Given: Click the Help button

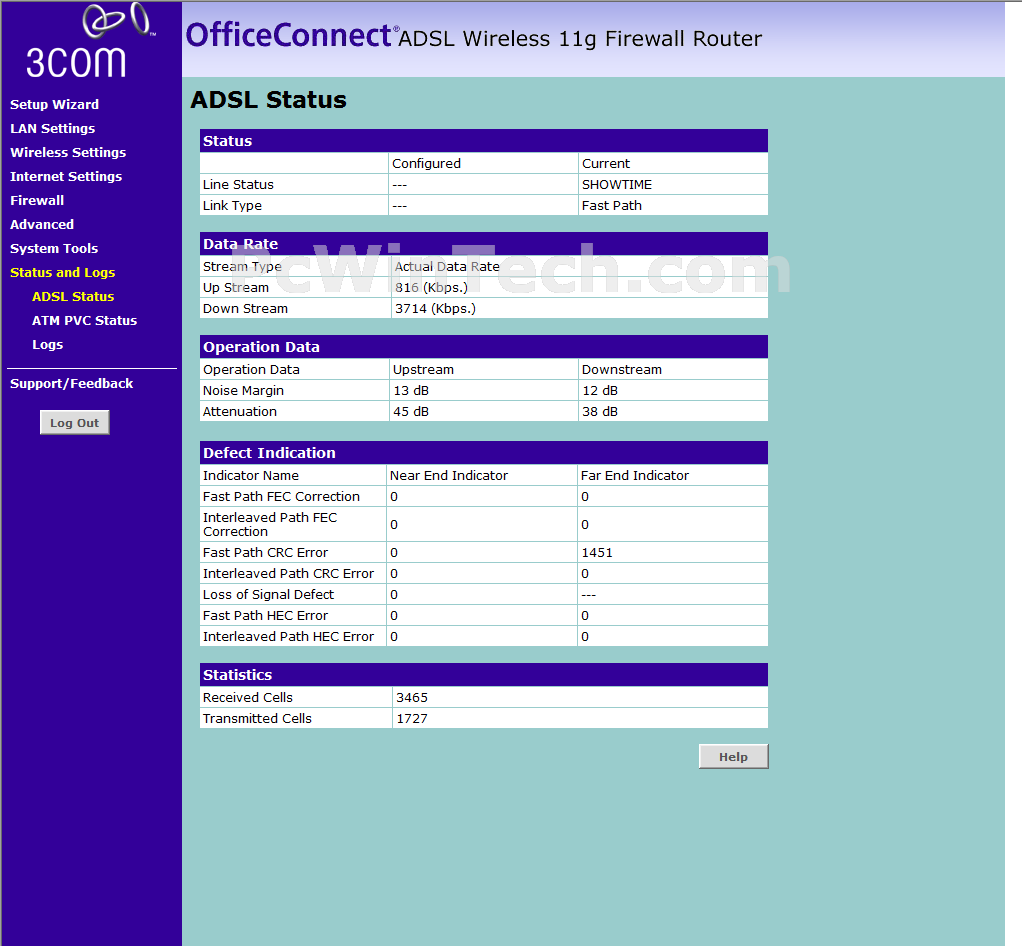Looking at the screenshot, I should click(733, 756).
